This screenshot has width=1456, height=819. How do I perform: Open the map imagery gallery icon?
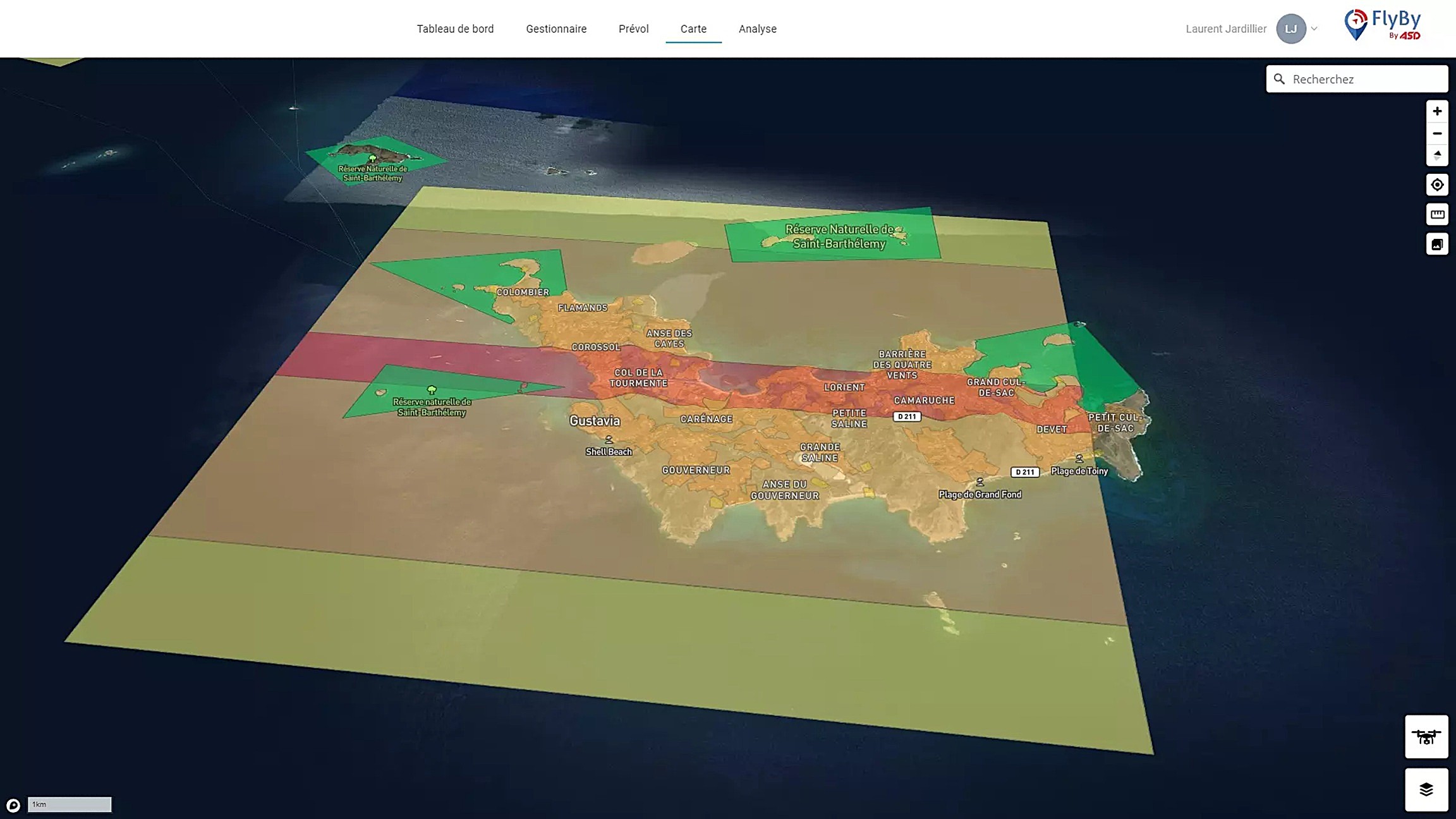(1437, 244)
